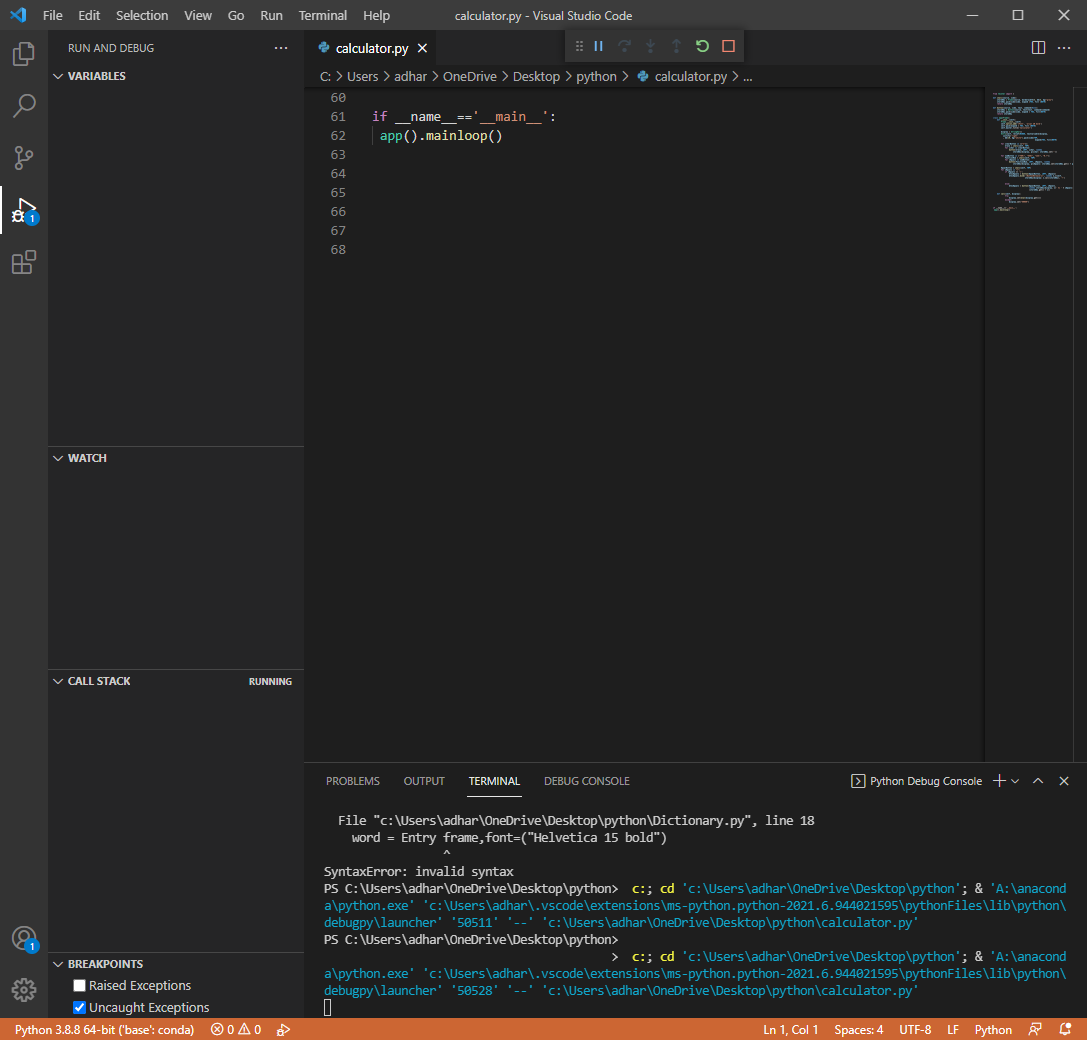Image resolution: width=1087 pixels, height=1040 pixels.
Task: Close the calculator.py editor tab
Action: click(422, 49)
